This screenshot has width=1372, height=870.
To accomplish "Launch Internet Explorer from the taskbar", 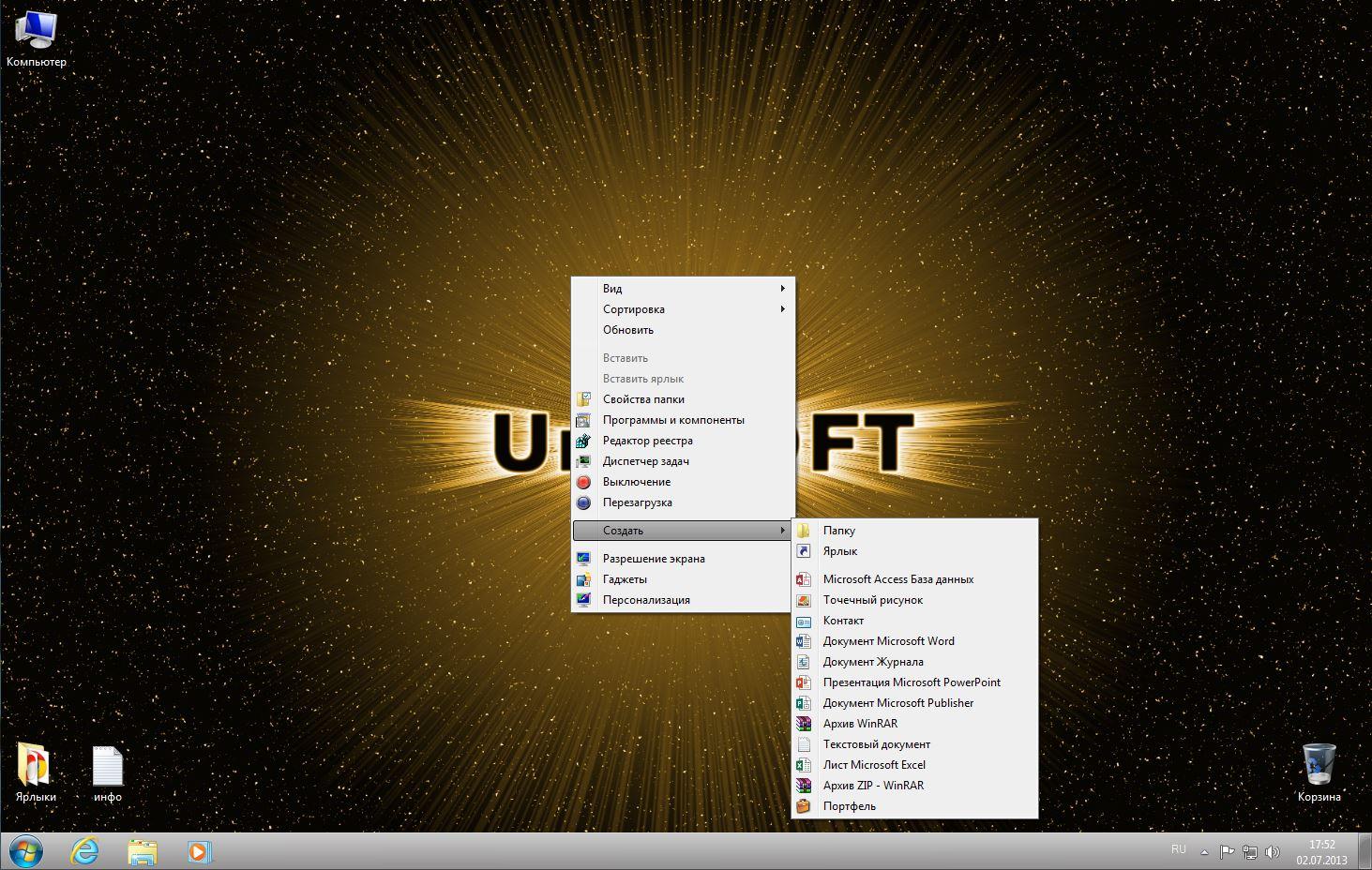I will point(85,851).
